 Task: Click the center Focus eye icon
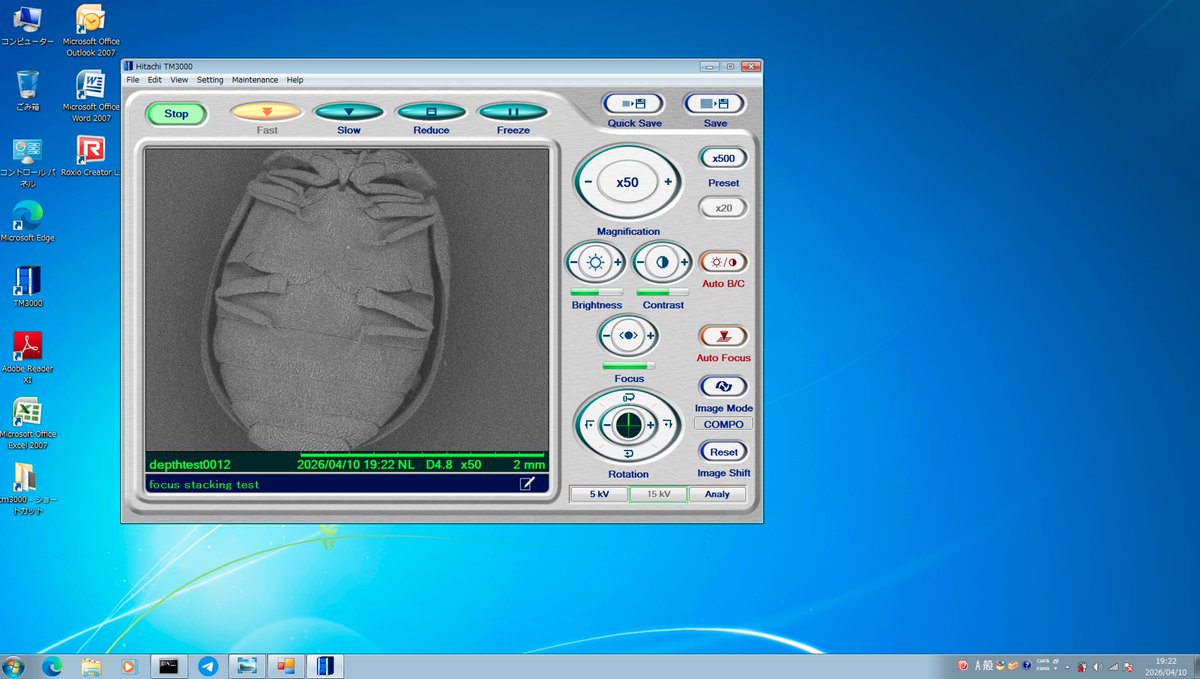point(628,336)
